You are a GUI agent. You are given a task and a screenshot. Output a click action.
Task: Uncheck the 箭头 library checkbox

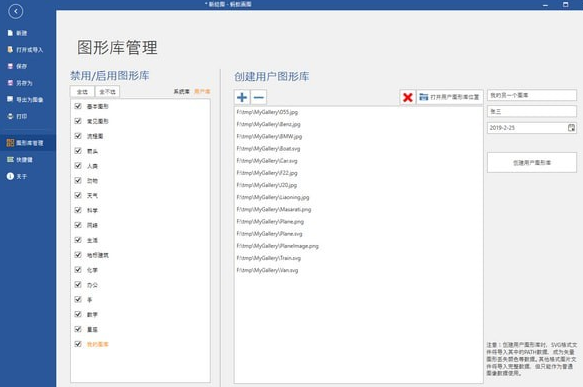[x=78, y=151]
